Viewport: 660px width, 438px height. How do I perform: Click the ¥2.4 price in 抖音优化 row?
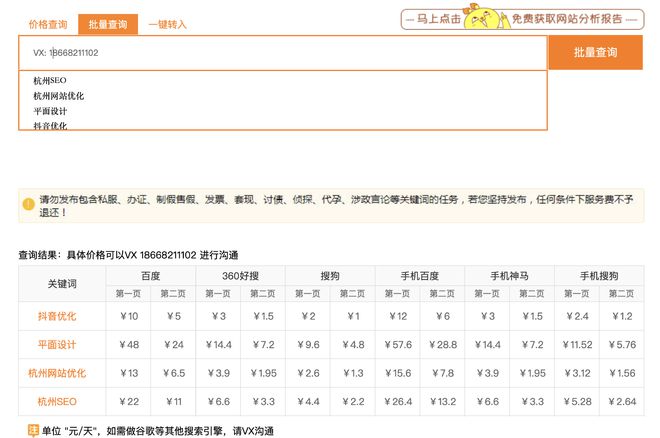577,316
